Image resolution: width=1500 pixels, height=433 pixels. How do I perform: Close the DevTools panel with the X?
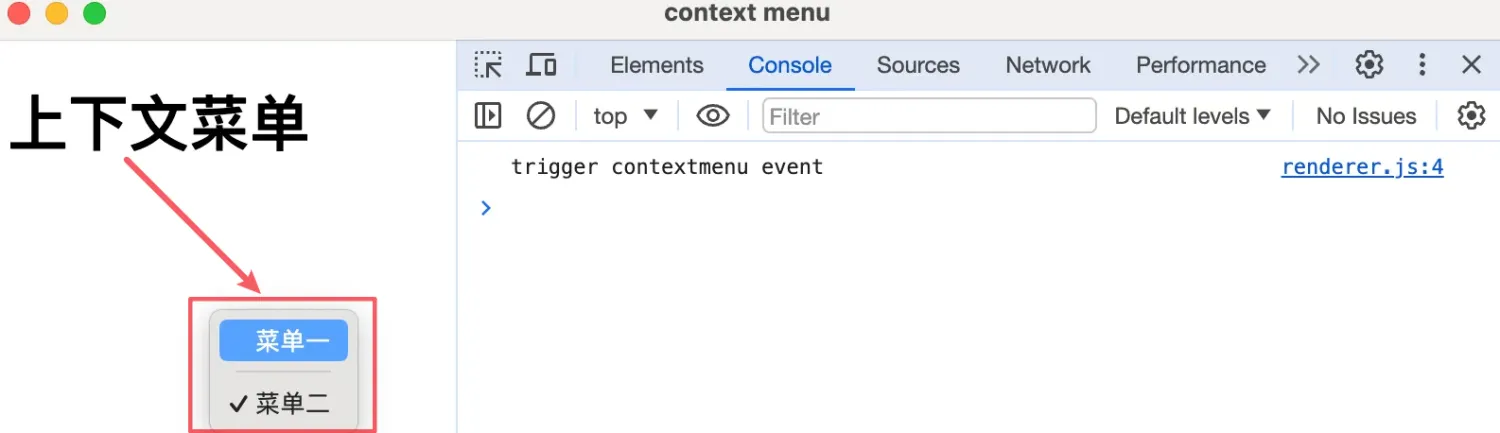click(x=1471, y=65)
